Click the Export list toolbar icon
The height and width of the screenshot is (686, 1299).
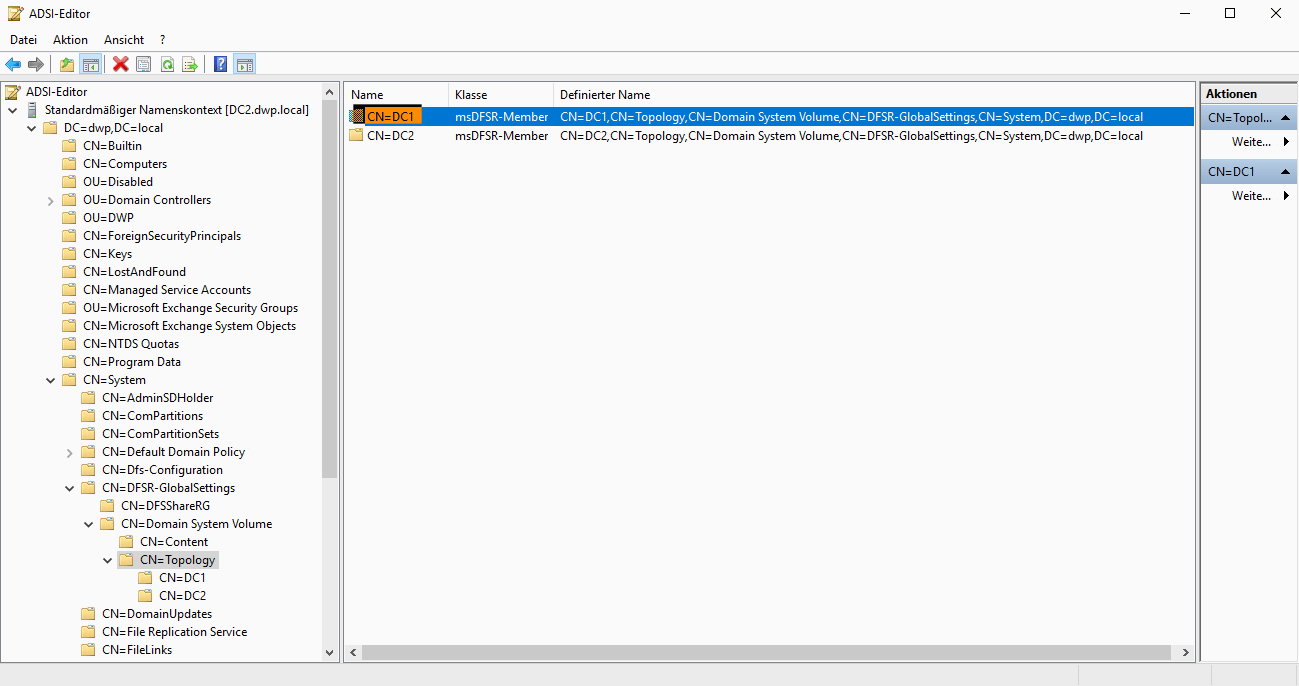click(190, 65)
